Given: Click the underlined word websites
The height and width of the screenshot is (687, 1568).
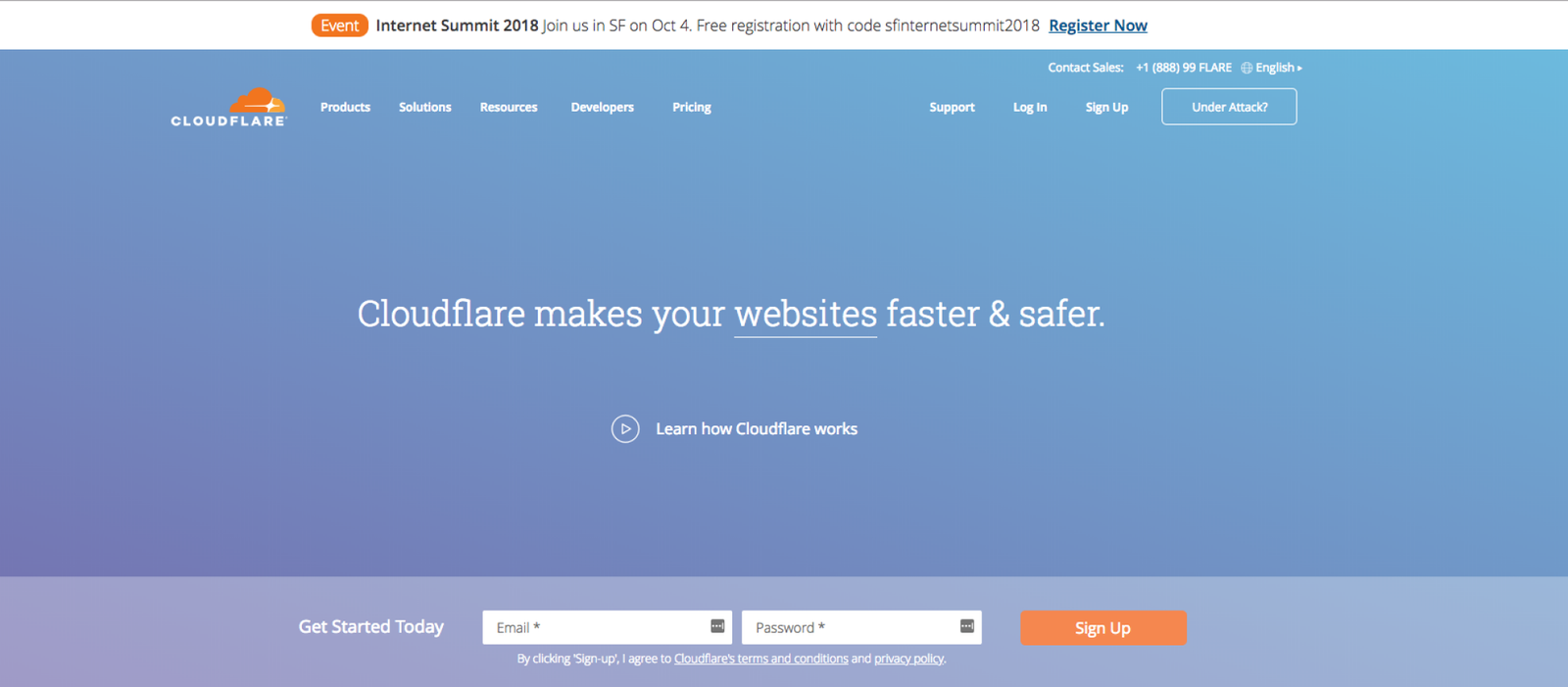Looking at the screenshot, I should tap(806, 315).
